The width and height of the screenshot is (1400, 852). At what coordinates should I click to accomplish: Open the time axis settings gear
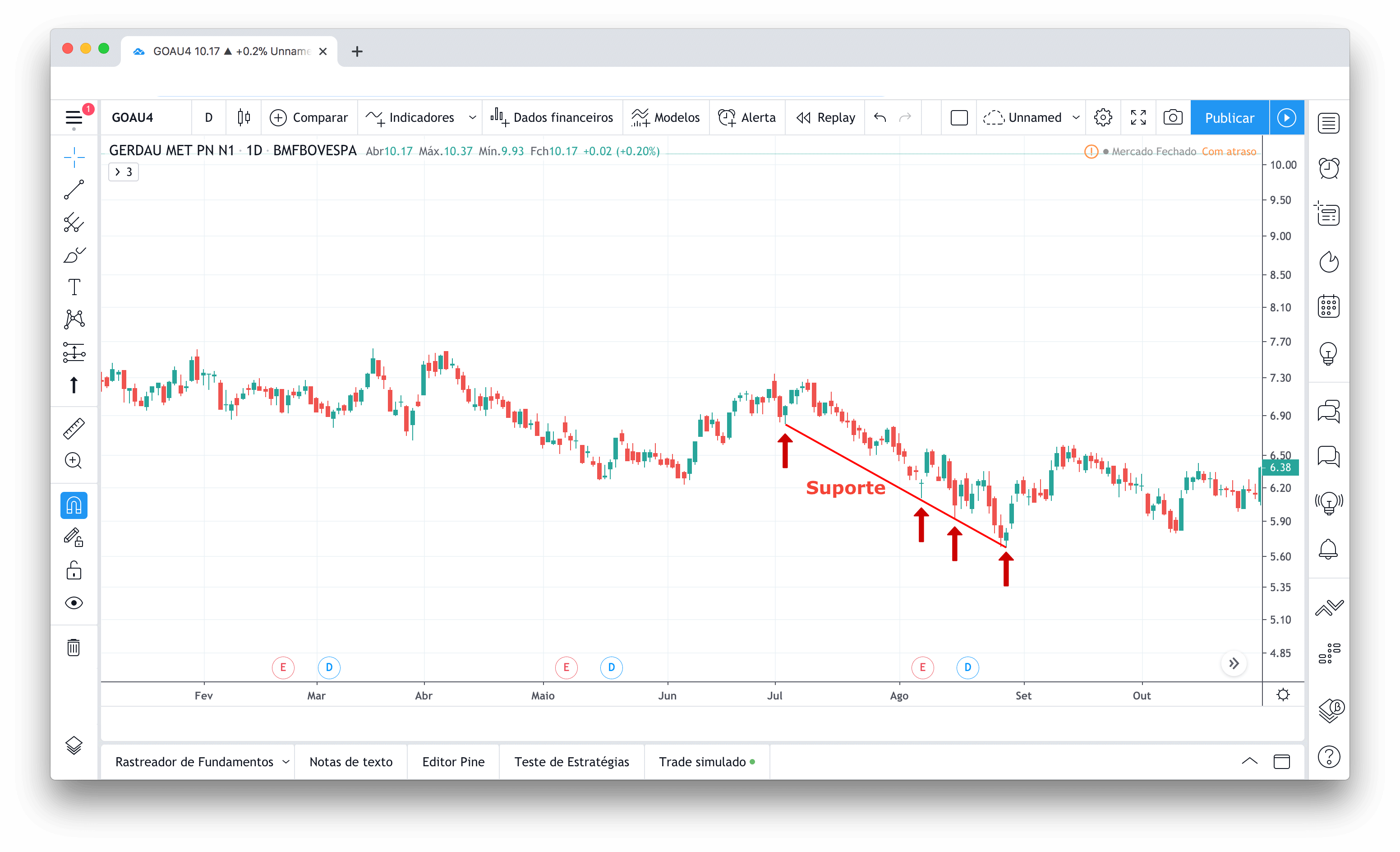click(x=1284, y=695)
